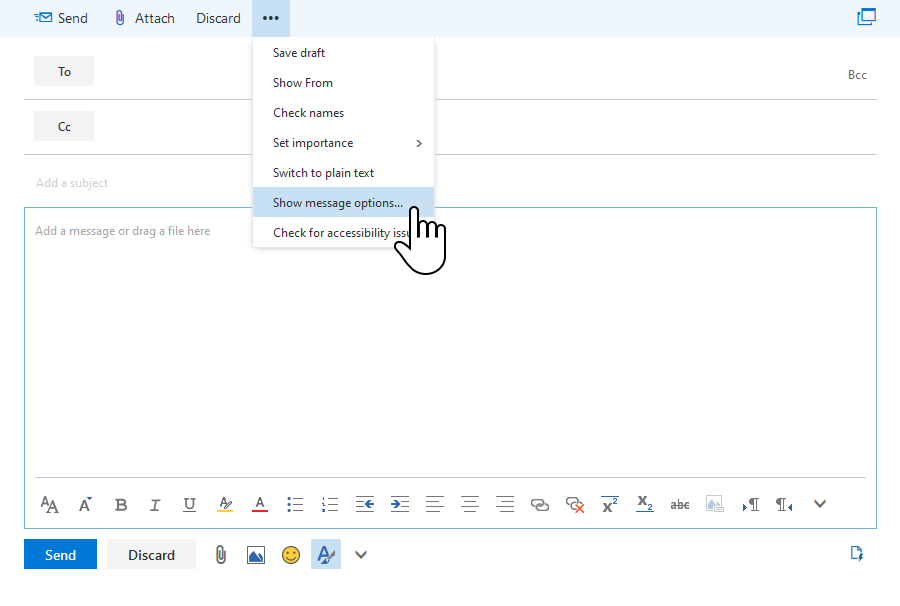Toggle bold text formatting
The width and height of the screenshot is (900, 606).
click(x=121, y=505)
